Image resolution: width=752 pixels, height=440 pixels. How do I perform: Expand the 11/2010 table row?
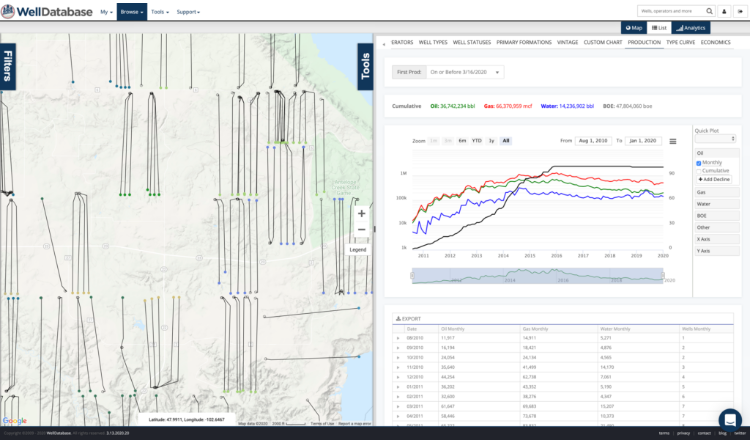pyautogui.click(x=398, y=368)
